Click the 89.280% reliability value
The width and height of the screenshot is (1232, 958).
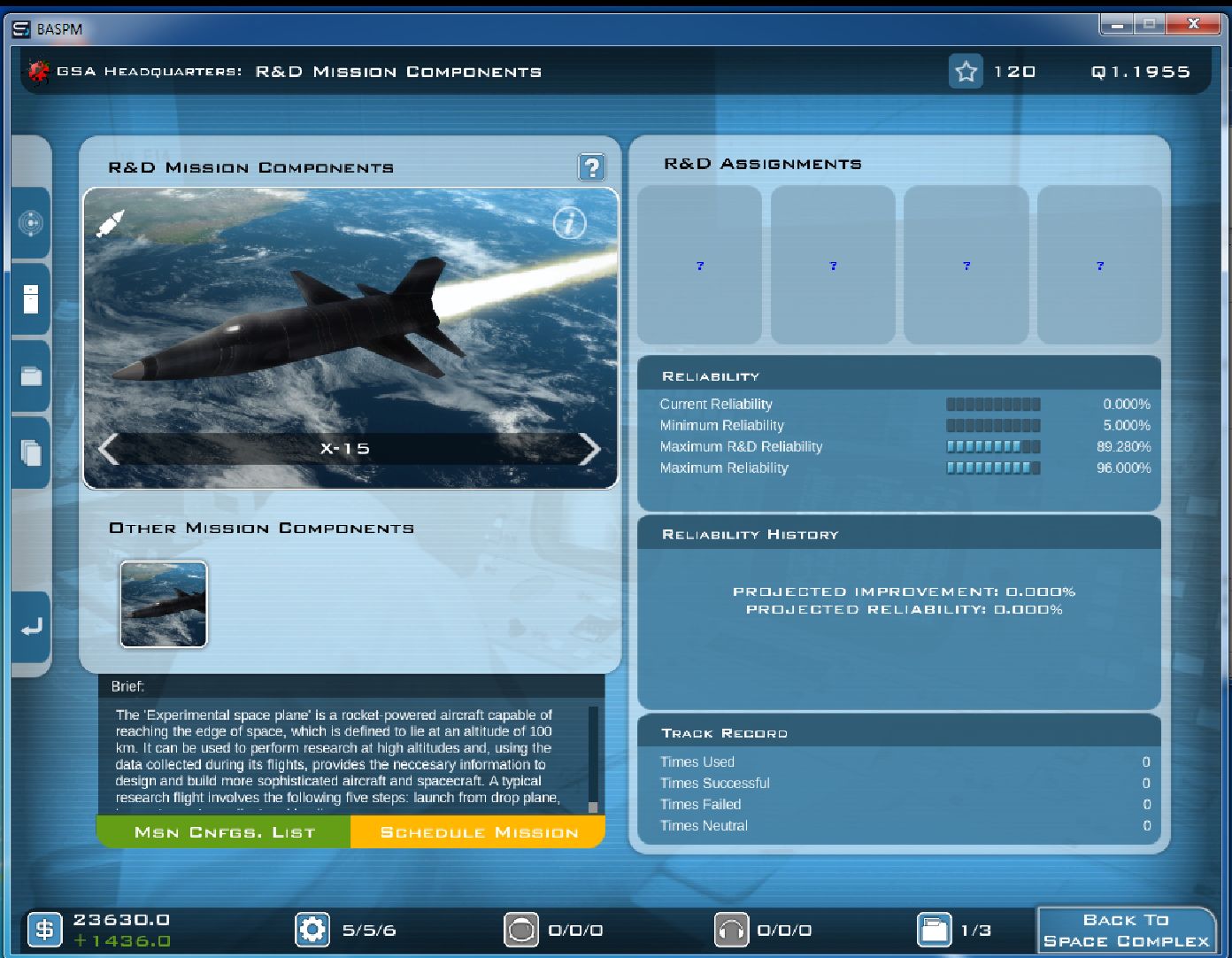pos(1124,447)
